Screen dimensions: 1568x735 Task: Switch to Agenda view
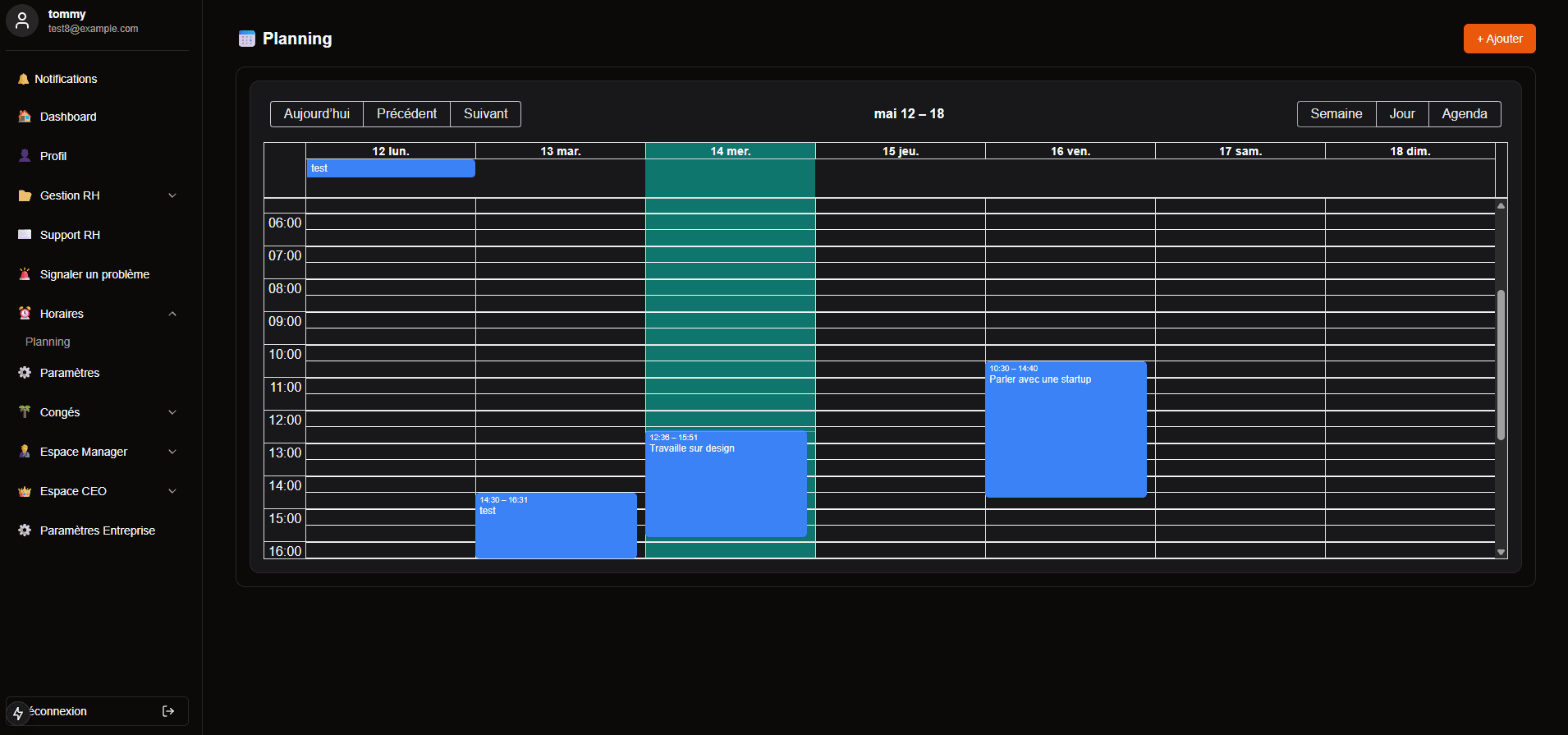tap(1465, 114)
